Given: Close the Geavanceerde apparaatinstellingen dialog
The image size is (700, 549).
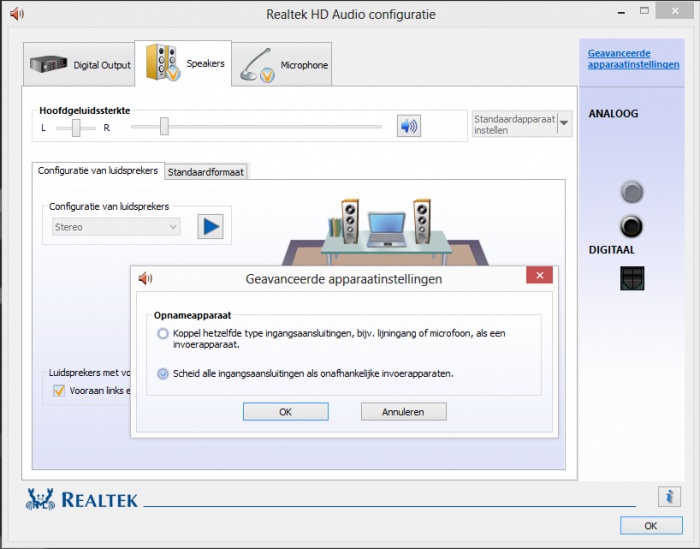Looking at the screenshot, I should (539, 275).
